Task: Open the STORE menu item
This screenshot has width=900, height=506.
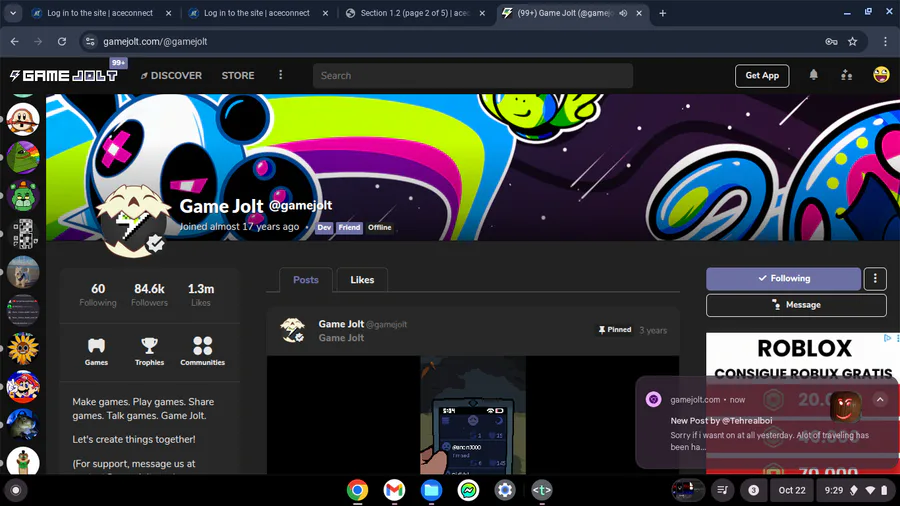Action: pos(238,75)
